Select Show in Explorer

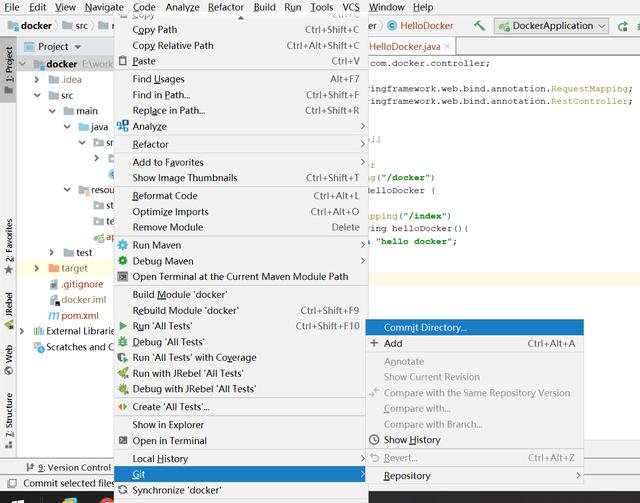coord(241,425)
